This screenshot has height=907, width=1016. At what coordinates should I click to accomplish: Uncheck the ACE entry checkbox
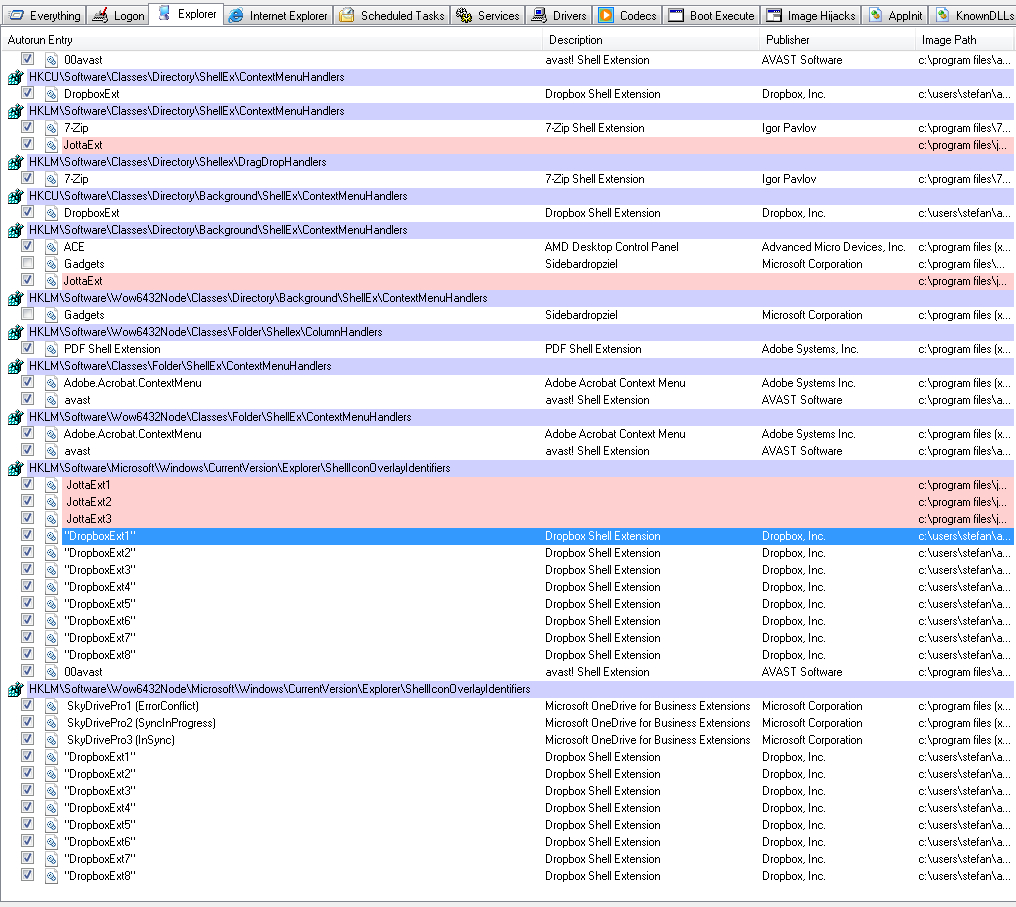[27, 246]
